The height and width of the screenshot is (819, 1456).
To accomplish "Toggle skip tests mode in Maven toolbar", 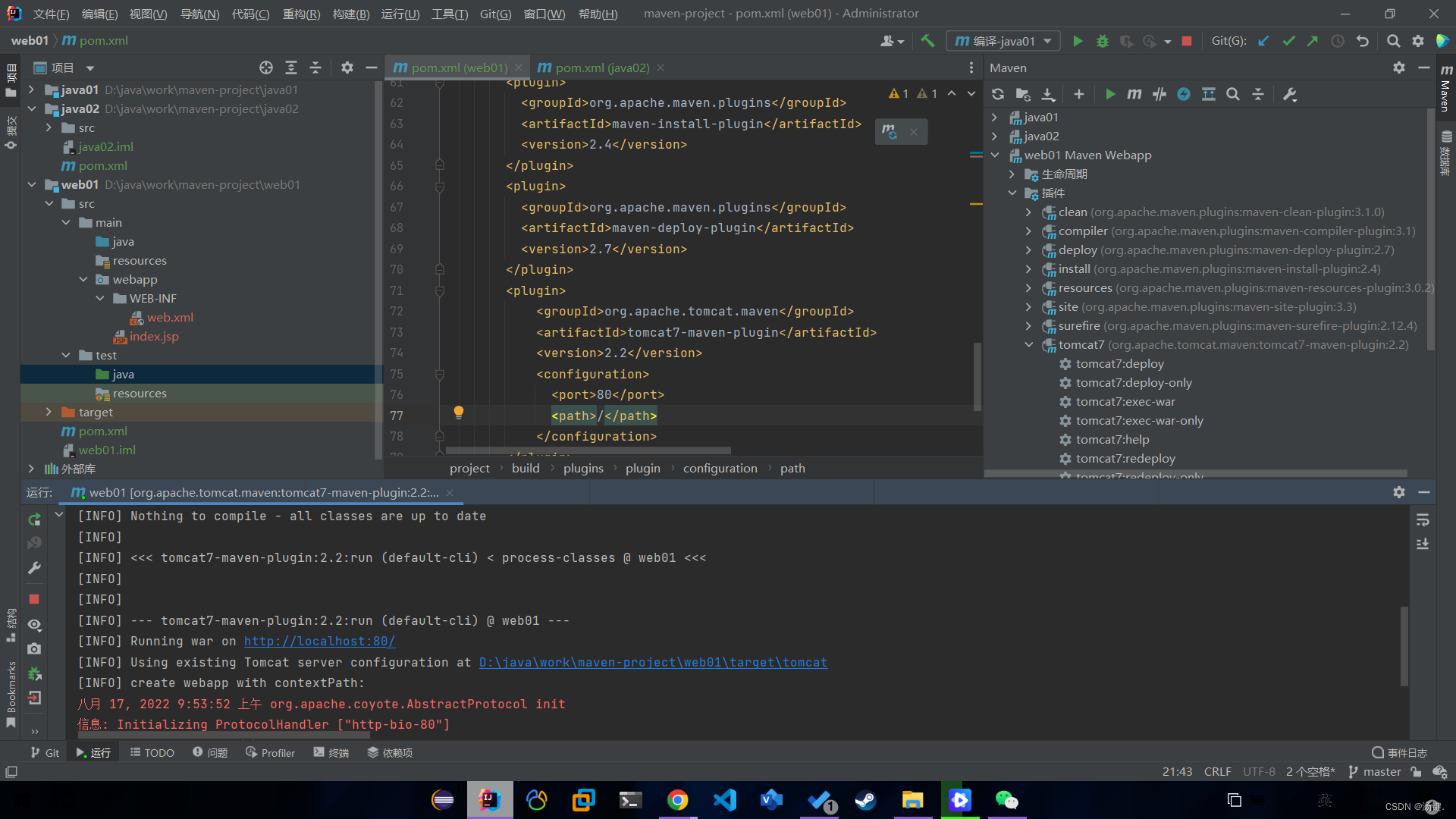I will (x=1184, y=94).
